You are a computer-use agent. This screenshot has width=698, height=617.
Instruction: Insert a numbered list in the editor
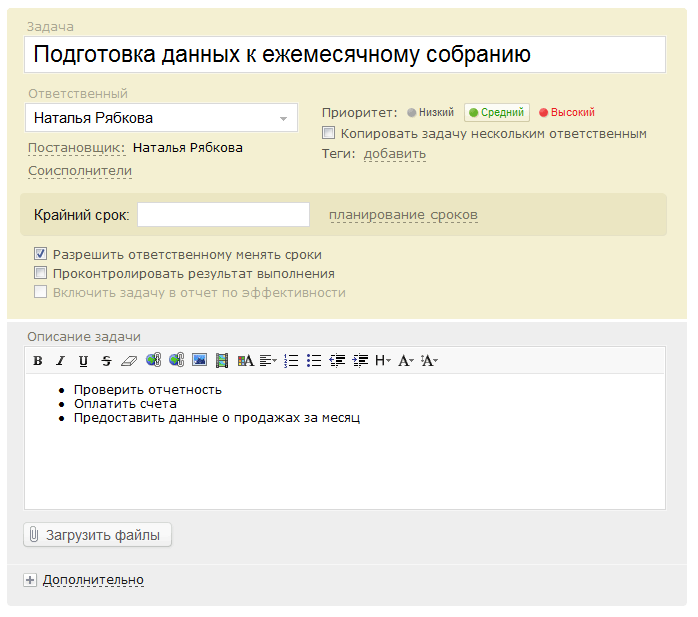(291, 361)
